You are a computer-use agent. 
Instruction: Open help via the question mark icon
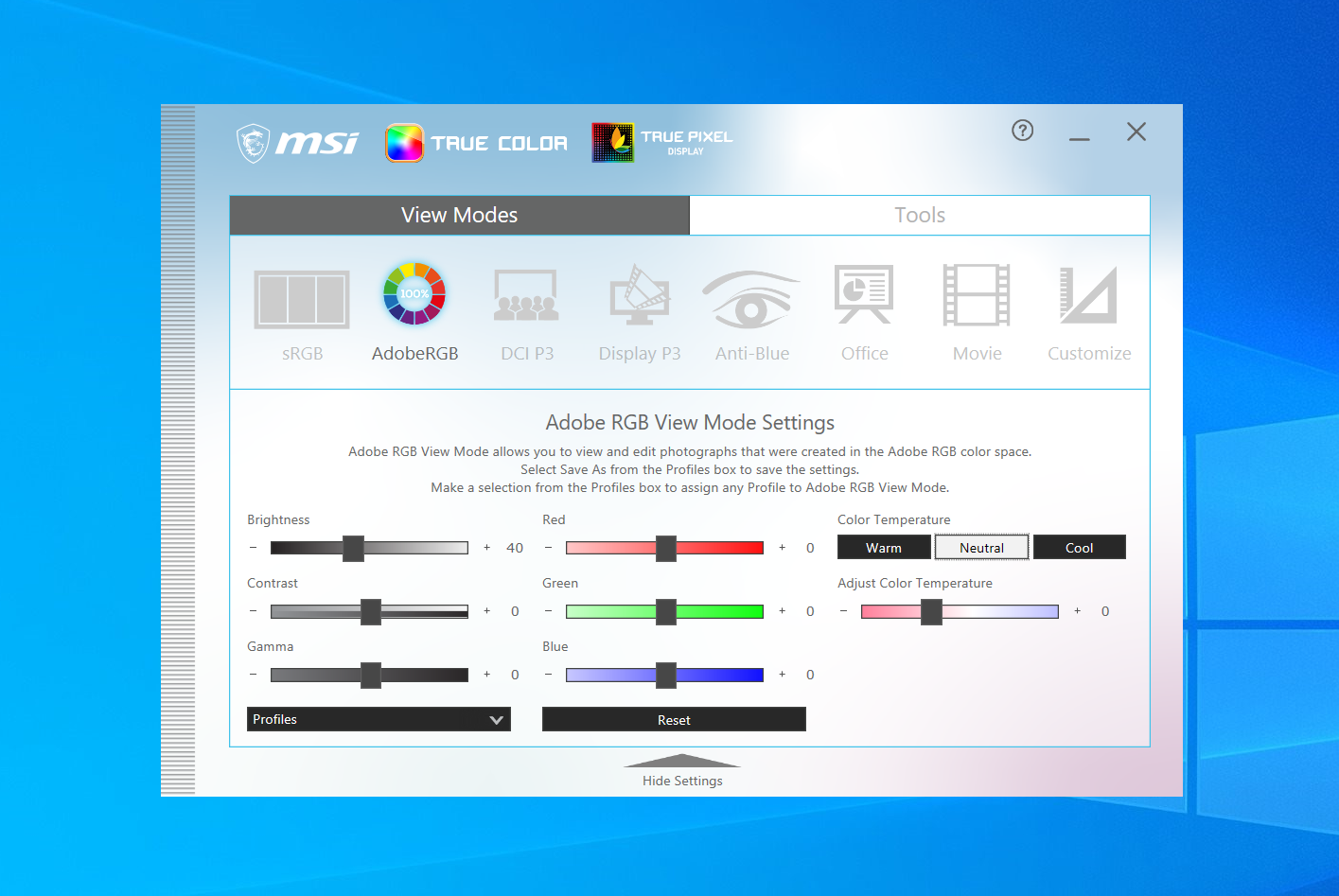(1022, 131)
